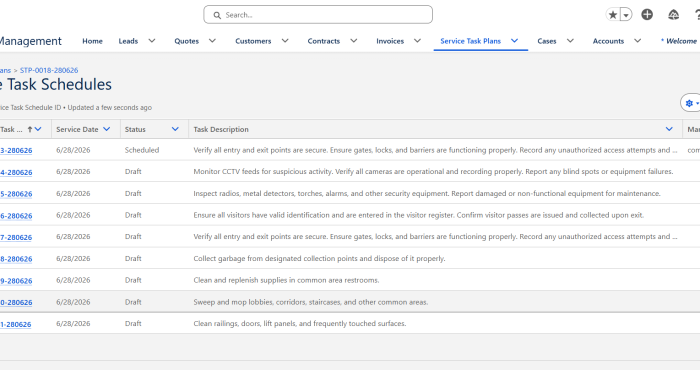
Task: Click the Task column sort arrow
Action: 30,129
